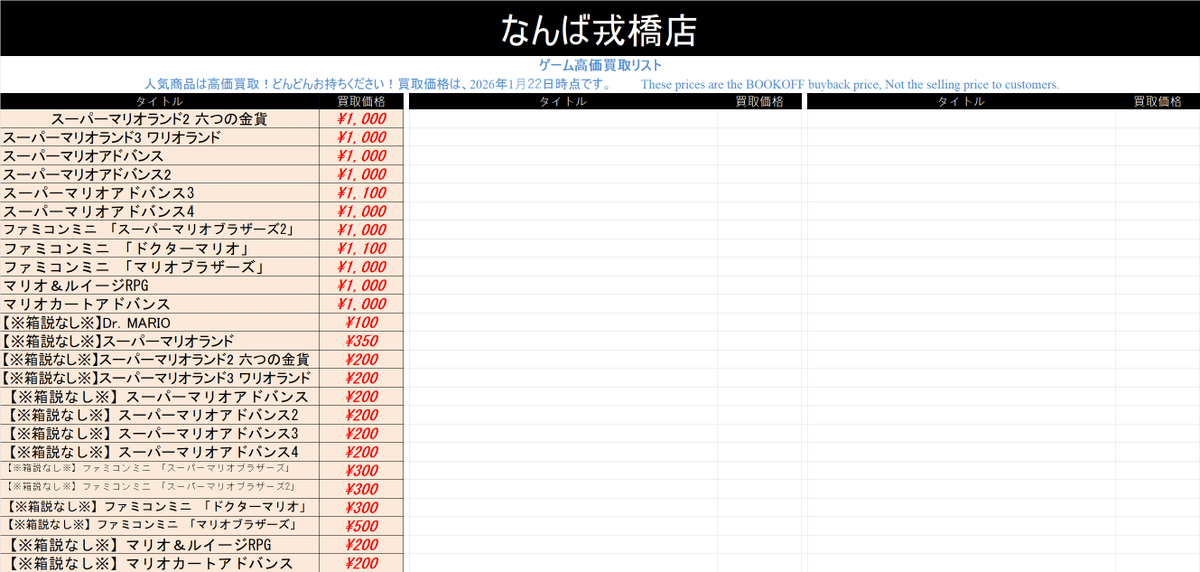Select the 【※箱説なし※】スーパーマリオアドバンス3 title
This screenshot has width=1200, height=572.
(x=160, y=433)
